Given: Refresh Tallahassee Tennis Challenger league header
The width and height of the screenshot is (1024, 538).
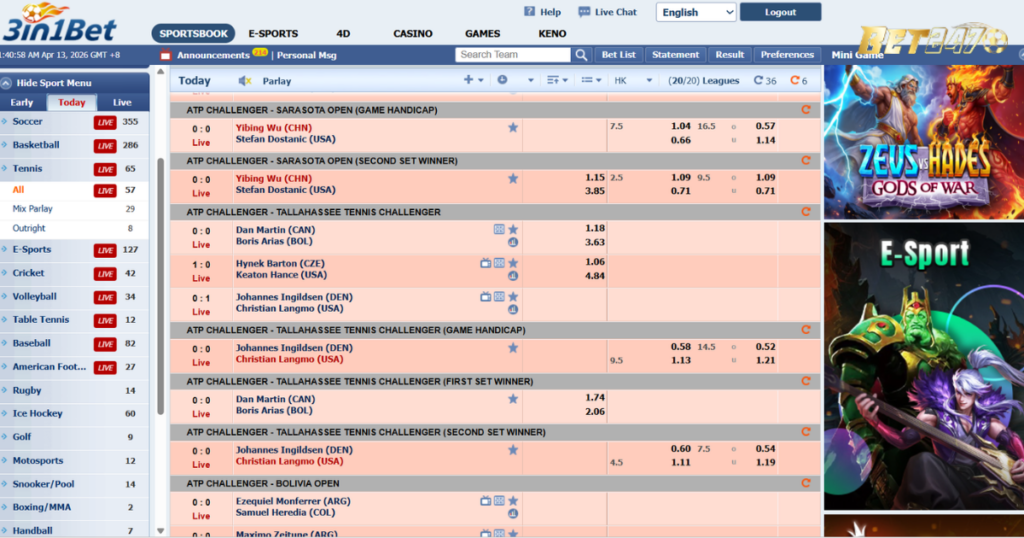Looking at the screenshot, I should point(806,212).
